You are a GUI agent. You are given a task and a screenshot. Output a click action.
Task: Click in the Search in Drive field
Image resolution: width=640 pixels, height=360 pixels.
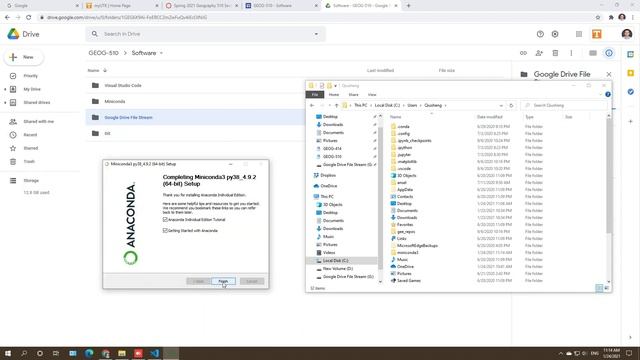click(204, 34)
